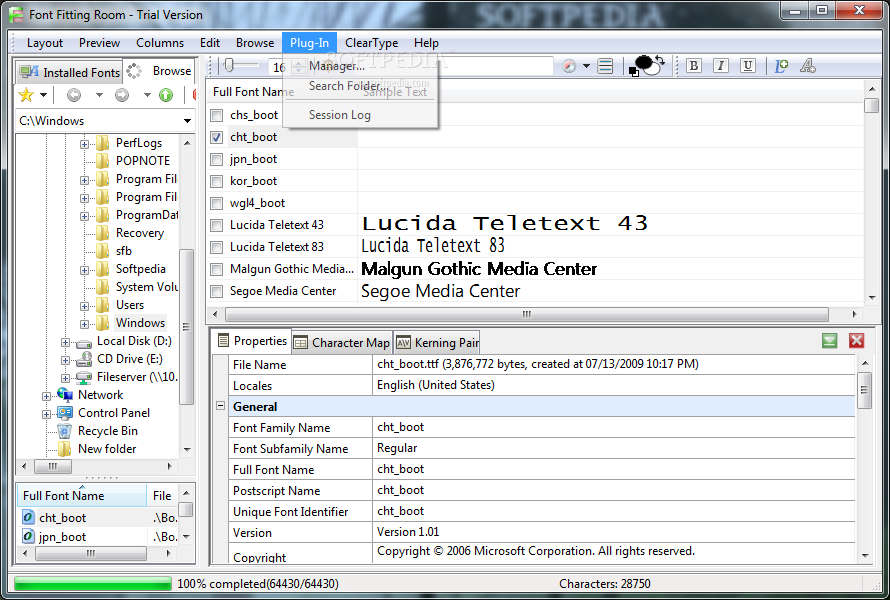Click the green up-folder icon
This screenshot has width=890, height=600.
click(x=166, y=95)
